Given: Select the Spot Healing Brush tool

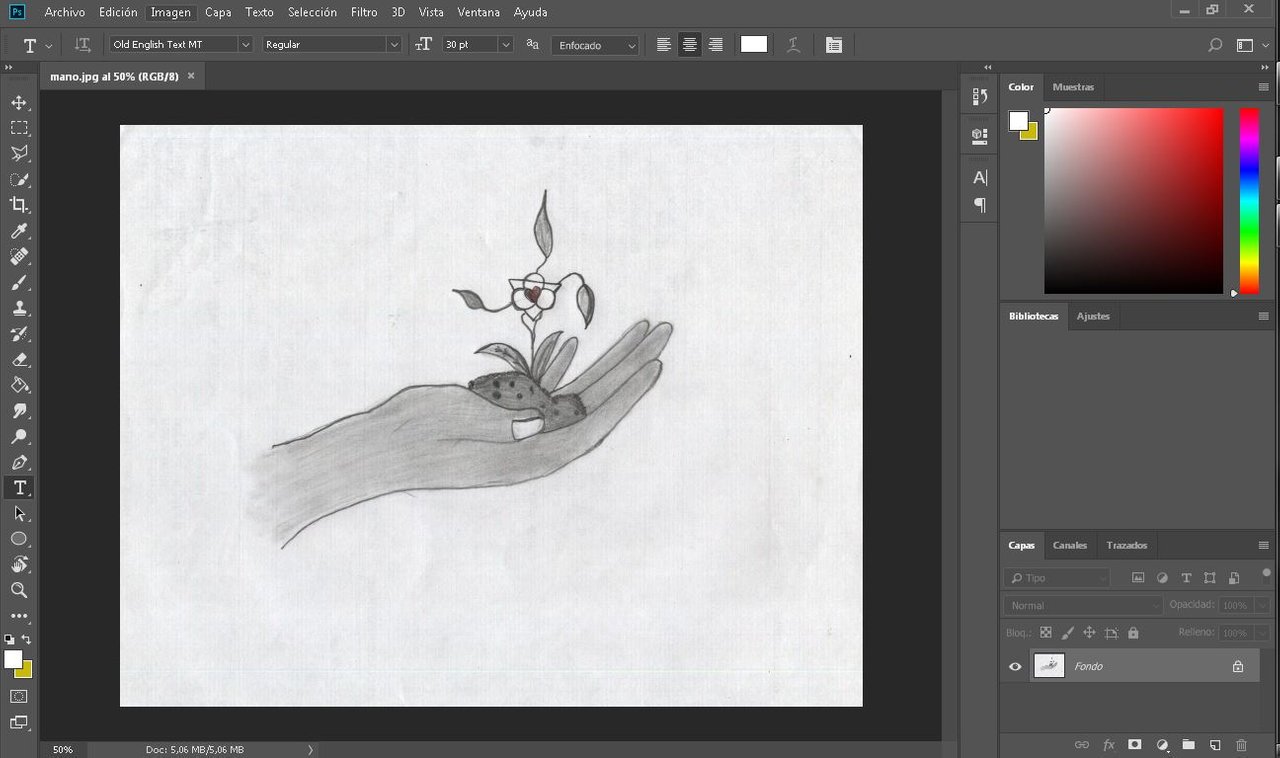Looking at the screenshot, I should pos(19,257).
